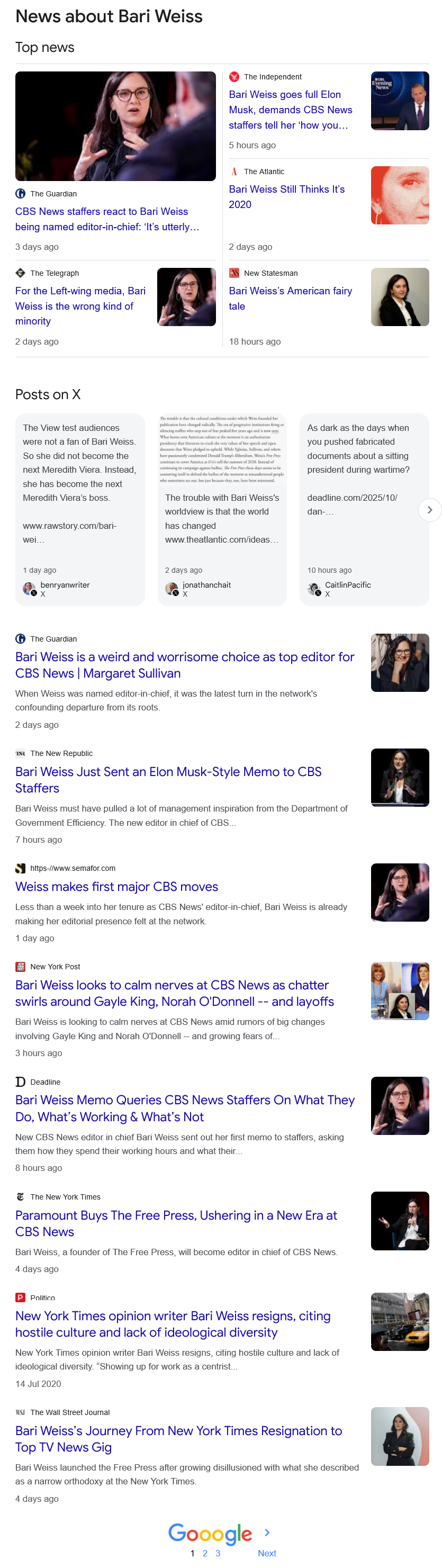Open large Bari Weiss top news photo
Screen dimensions: 442x1568
pyautogui.click(x=116, y=126)
